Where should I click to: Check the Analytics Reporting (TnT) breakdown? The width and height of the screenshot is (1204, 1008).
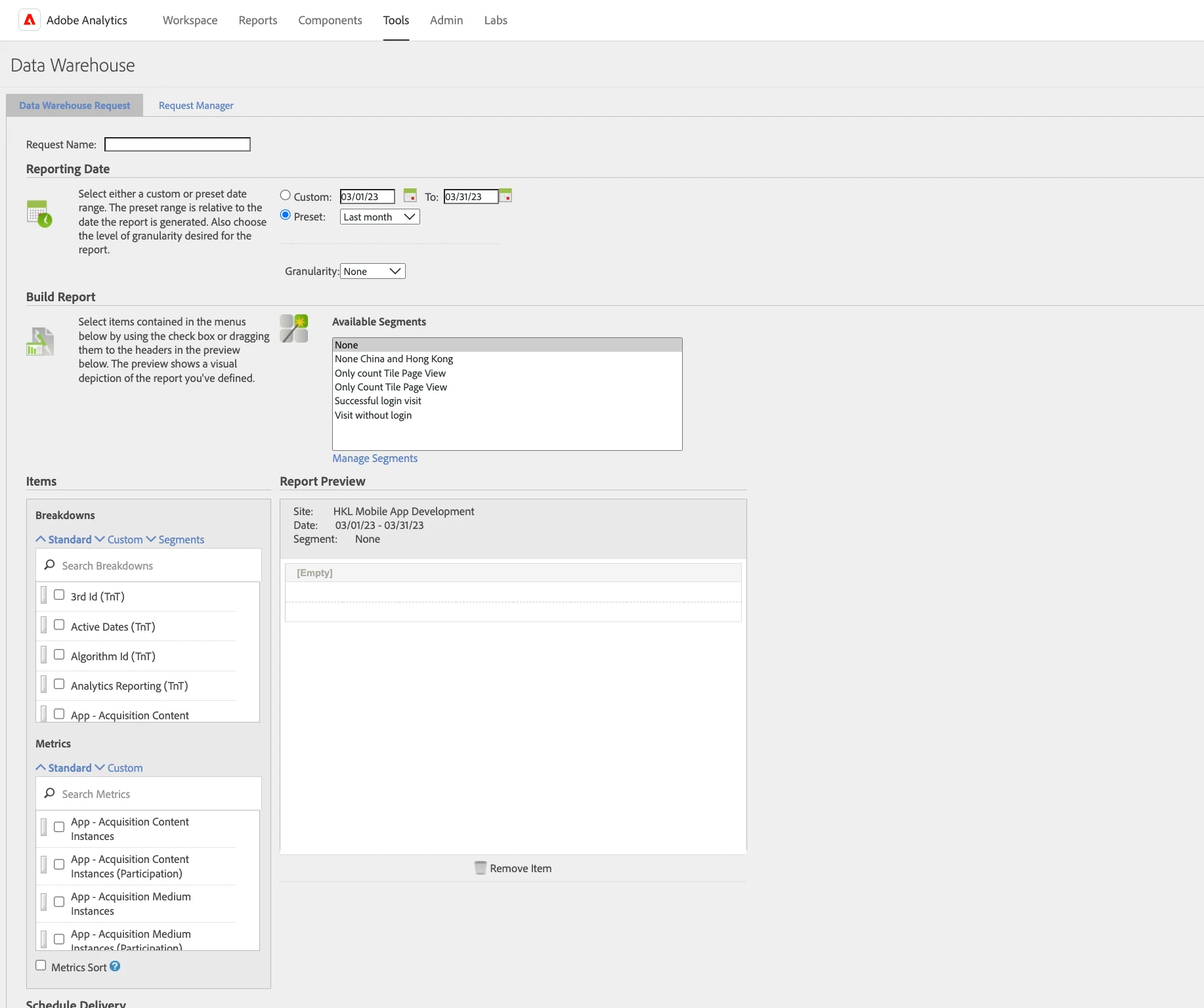[x=59, y=684]
